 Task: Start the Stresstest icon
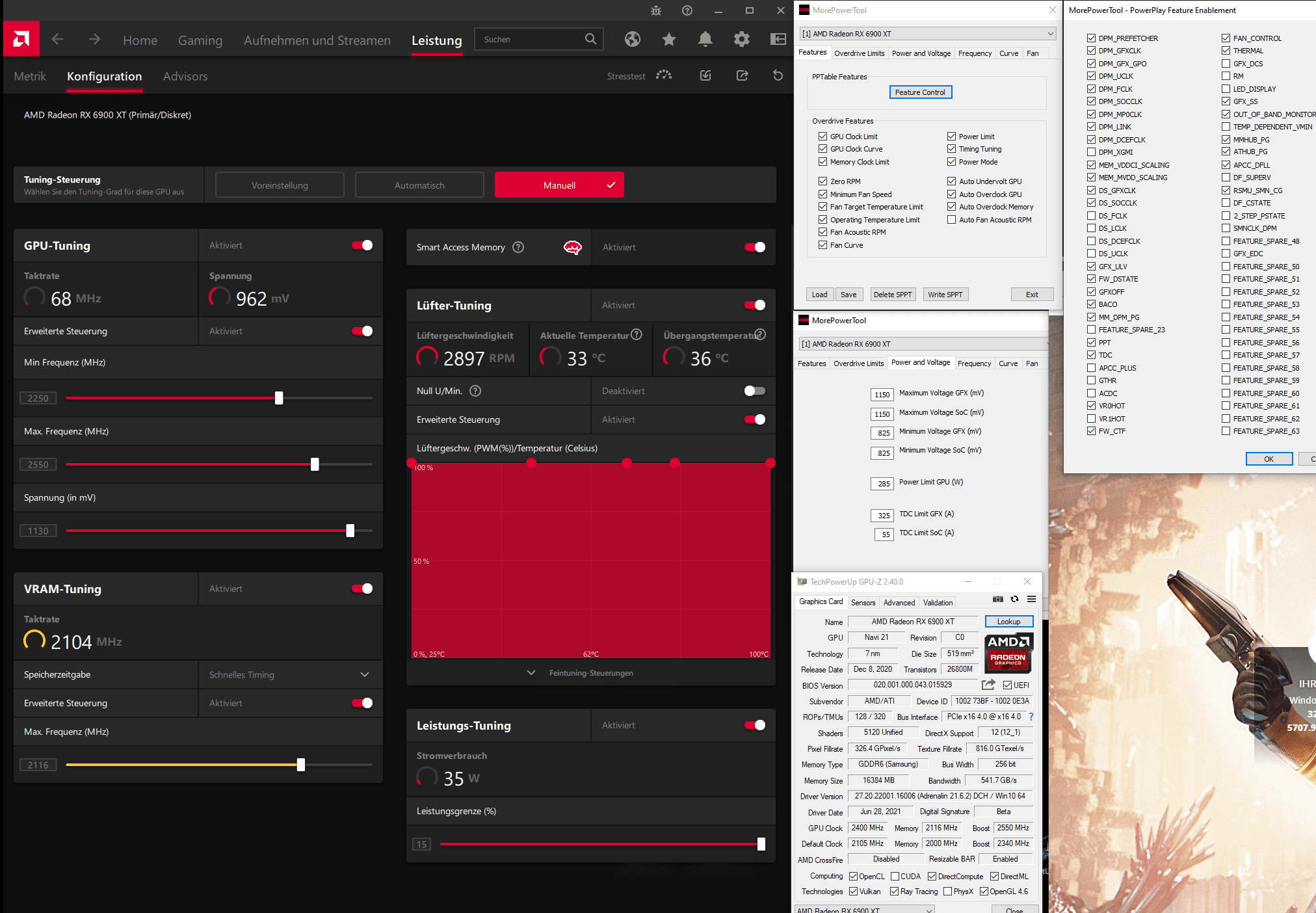tap(664, 75)
